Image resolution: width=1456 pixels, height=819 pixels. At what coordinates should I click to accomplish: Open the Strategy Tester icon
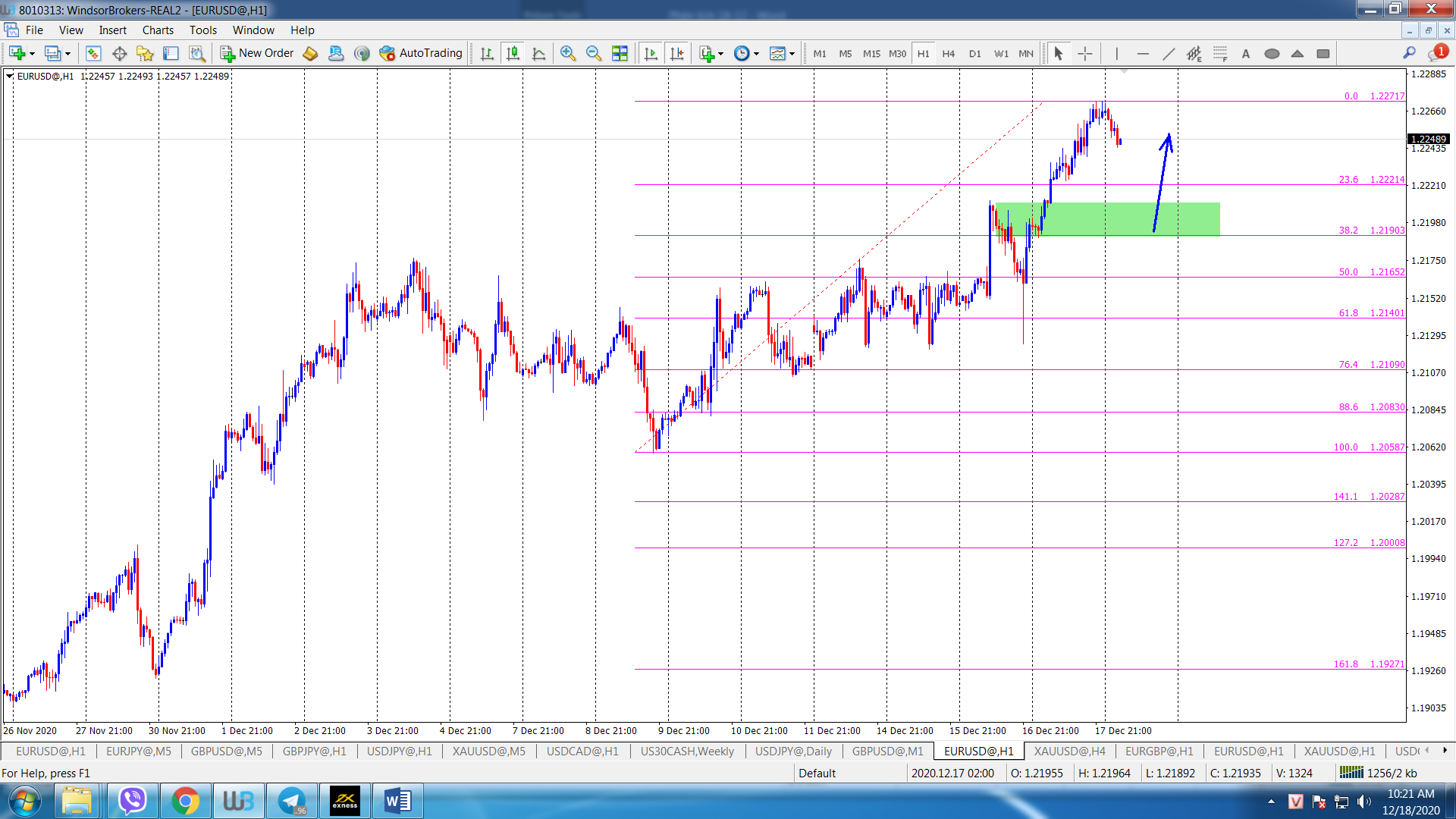pos(197,53)
